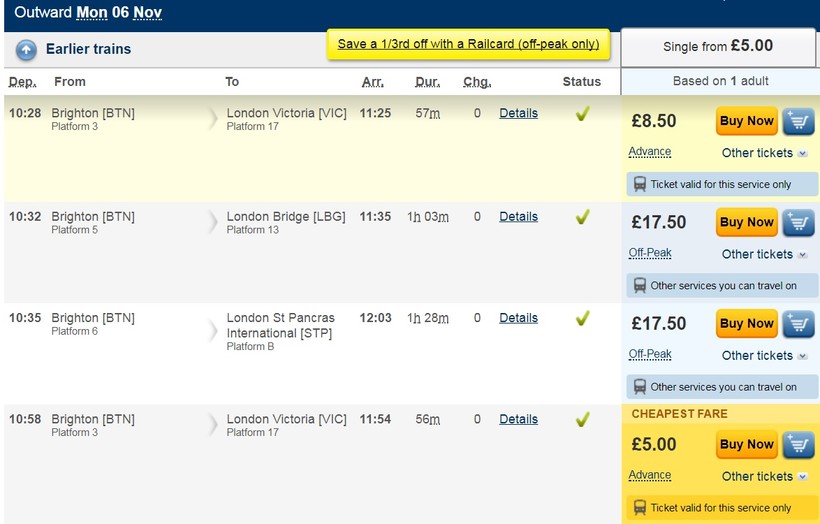Image resolution: width=820 pixels, height=524 pixels.
Task: Click the Railcard 1/3rd off savings link
Action: tap(468, 44)
